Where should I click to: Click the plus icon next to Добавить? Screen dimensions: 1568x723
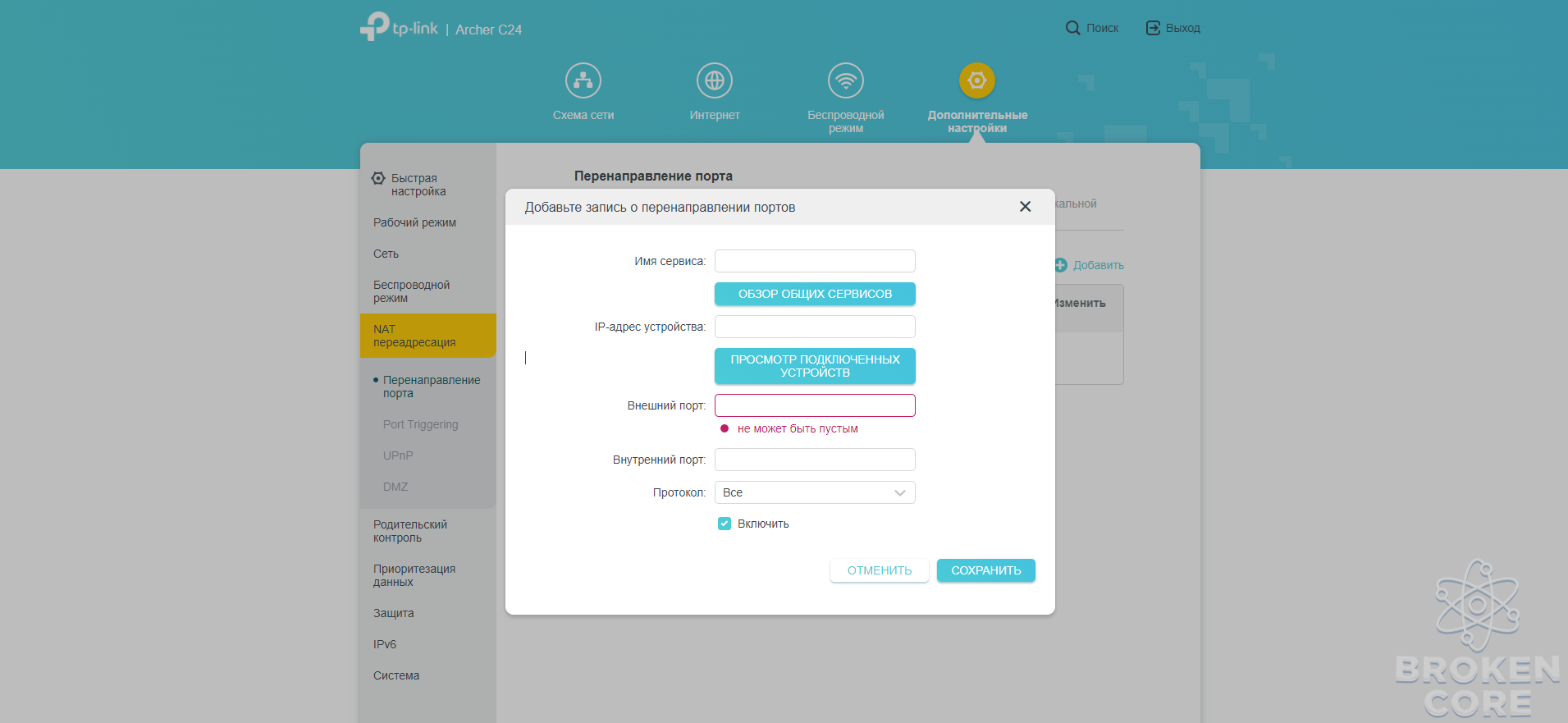[x=1060, y=265]
